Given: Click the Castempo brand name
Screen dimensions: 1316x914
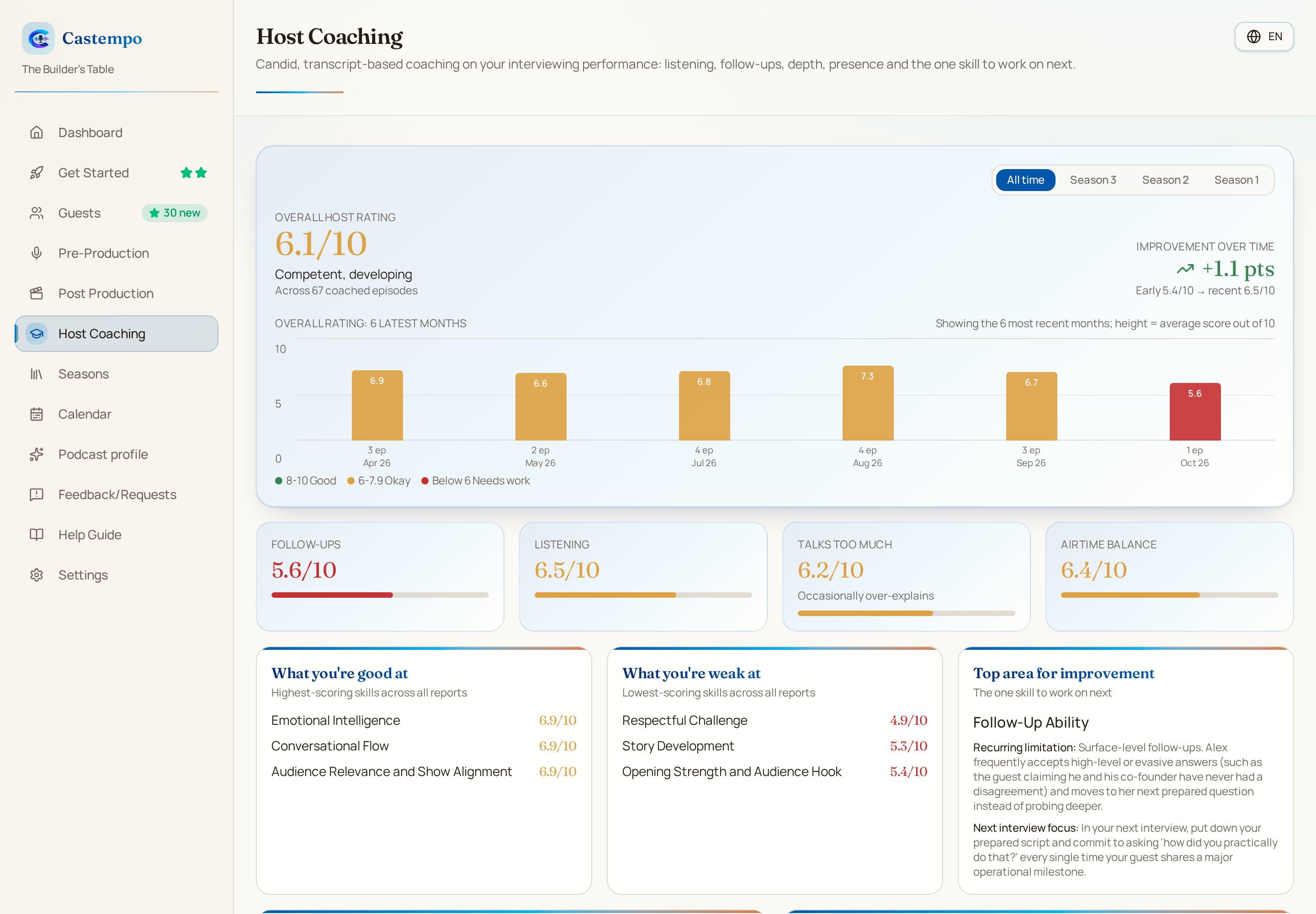Looking at the screenshot, I should (102, 38).
